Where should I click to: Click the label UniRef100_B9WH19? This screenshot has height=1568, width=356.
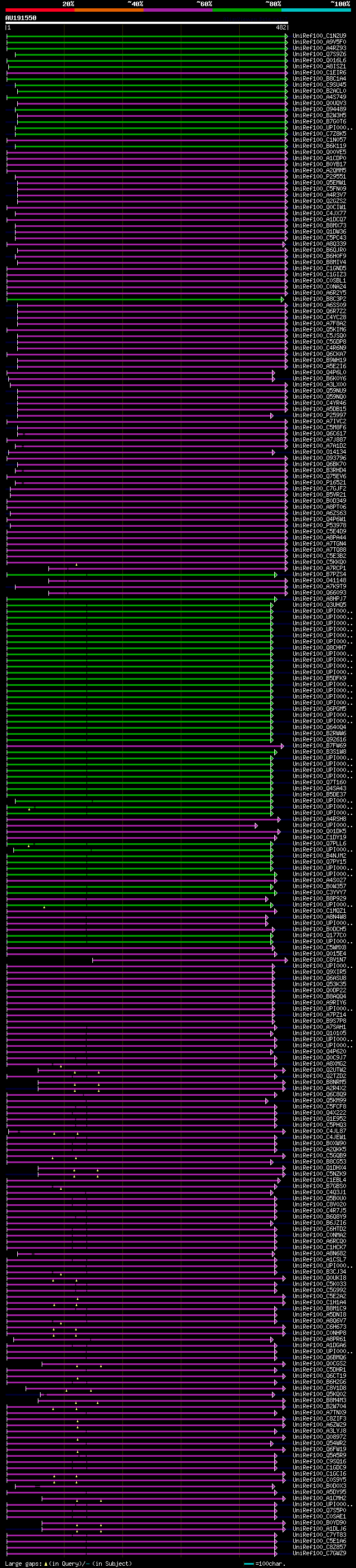319,360
